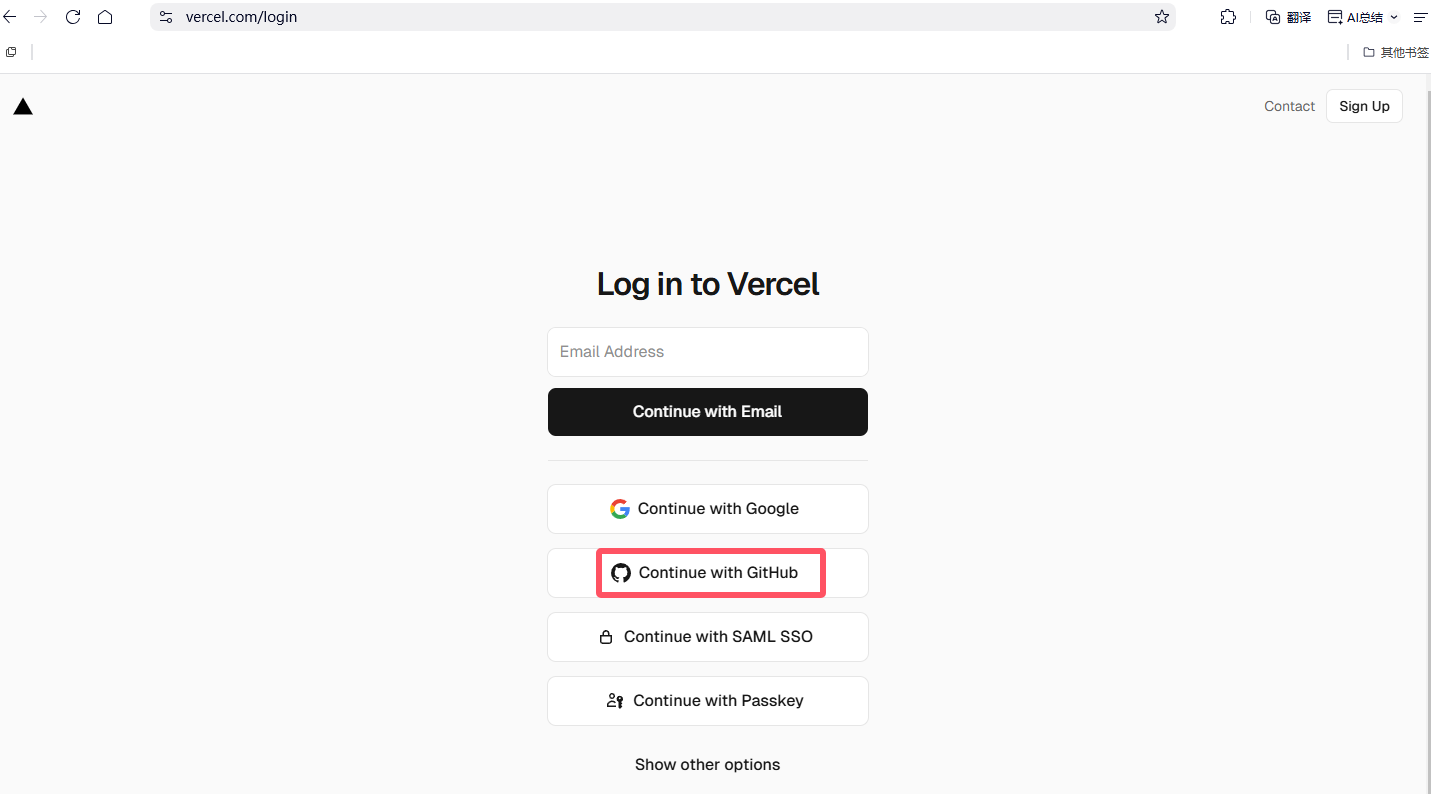Click the passkey person icon on Passkey option
The image size is (1431, 794).
click(x=614, y=700)
